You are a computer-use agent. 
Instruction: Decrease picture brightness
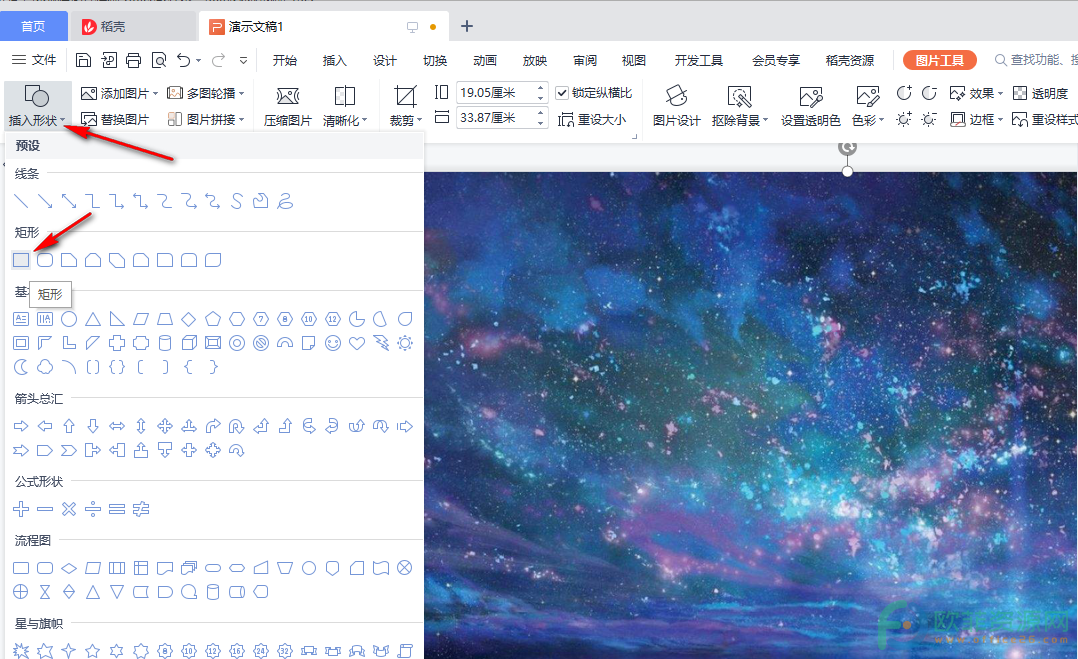coord(929,120)
